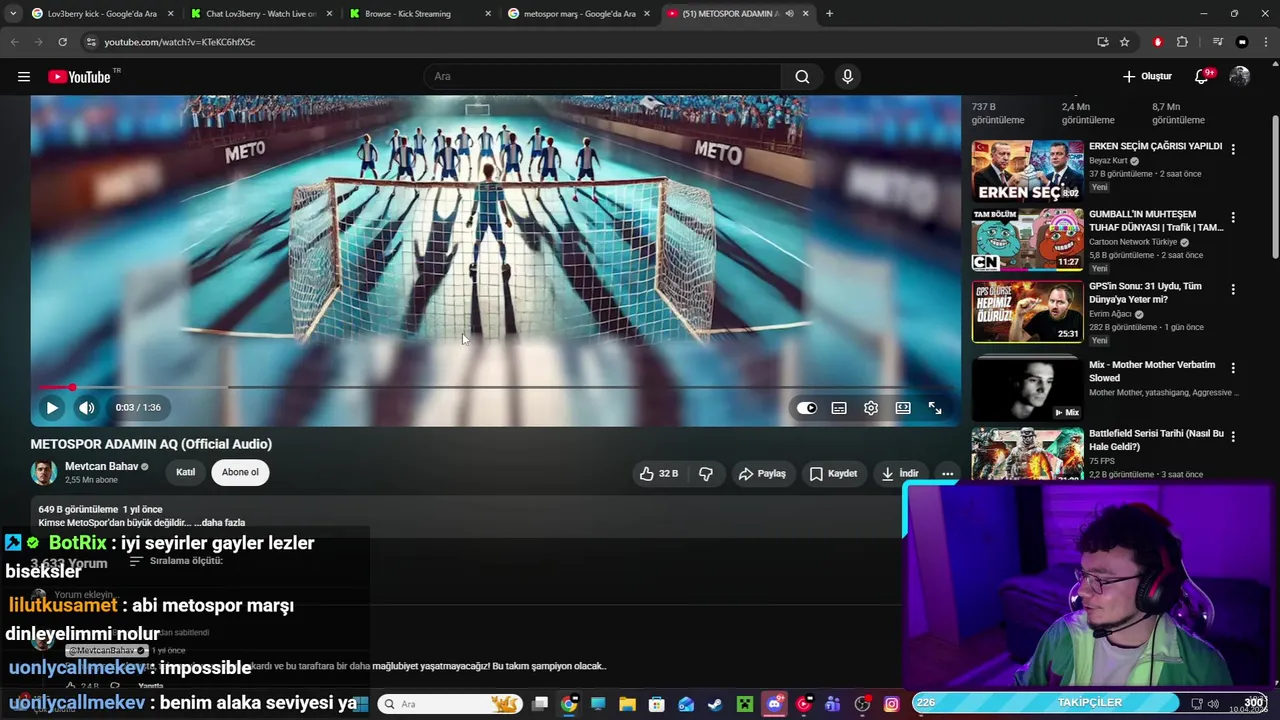Like the video with 32 B likes
1280x720 pixels.
(x=658, y=474)
